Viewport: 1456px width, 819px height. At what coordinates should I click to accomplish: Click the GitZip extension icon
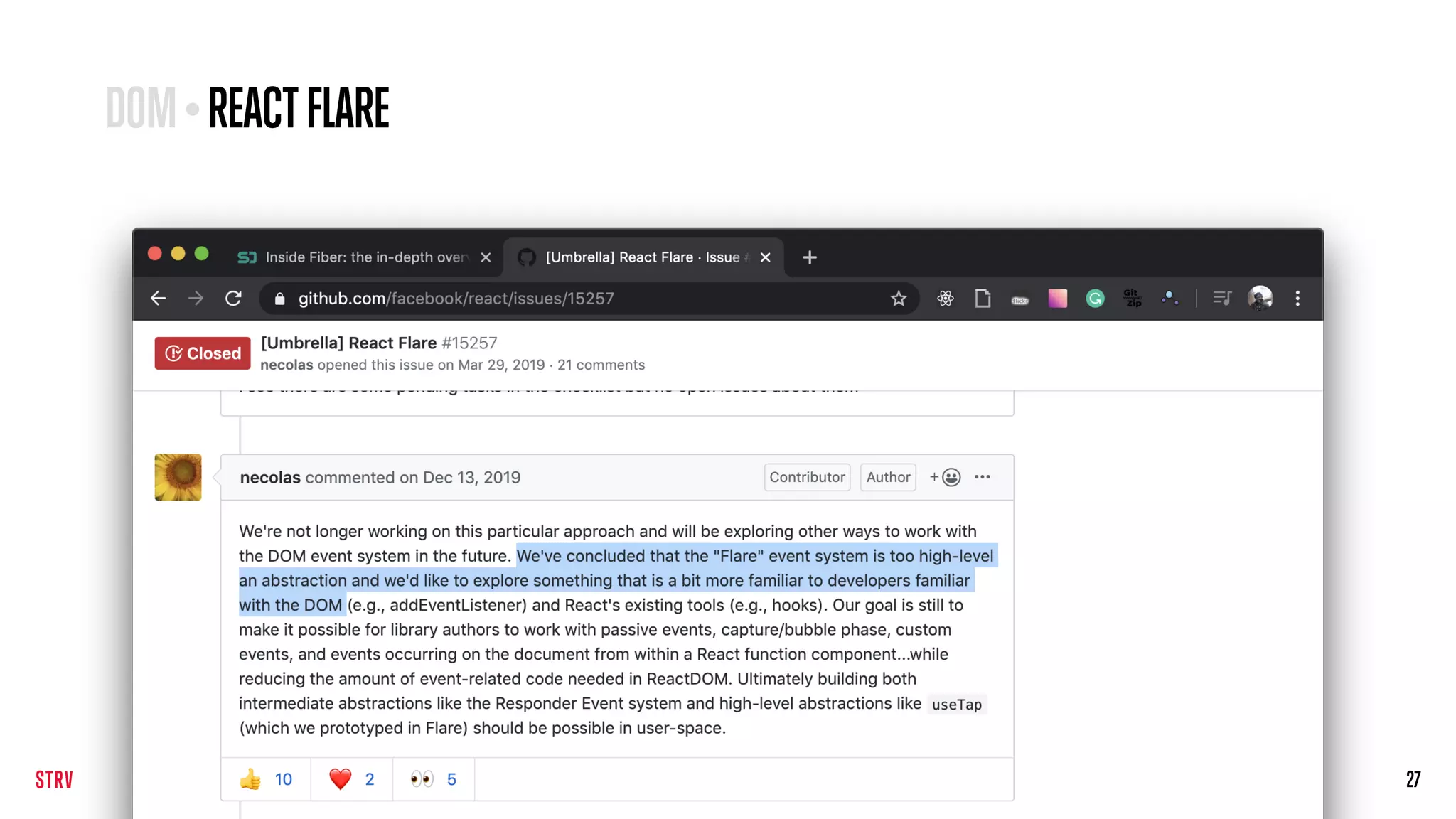pos(1133,299)
